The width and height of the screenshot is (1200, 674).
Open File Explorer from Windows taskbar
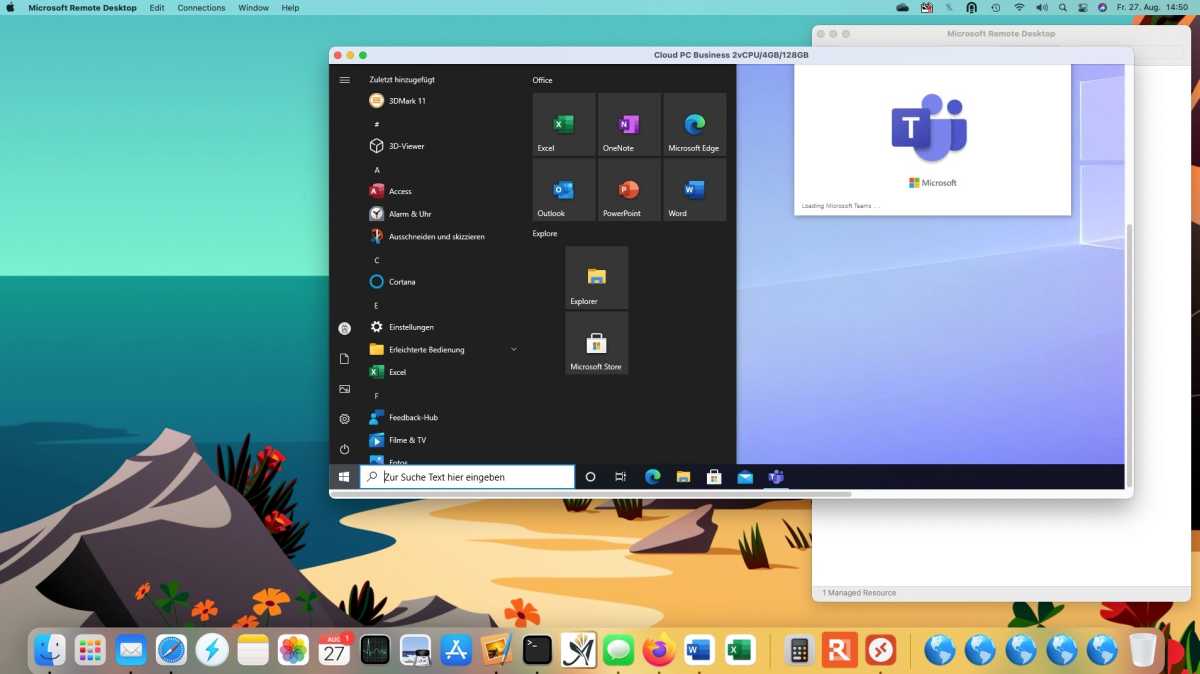(683, 477)
